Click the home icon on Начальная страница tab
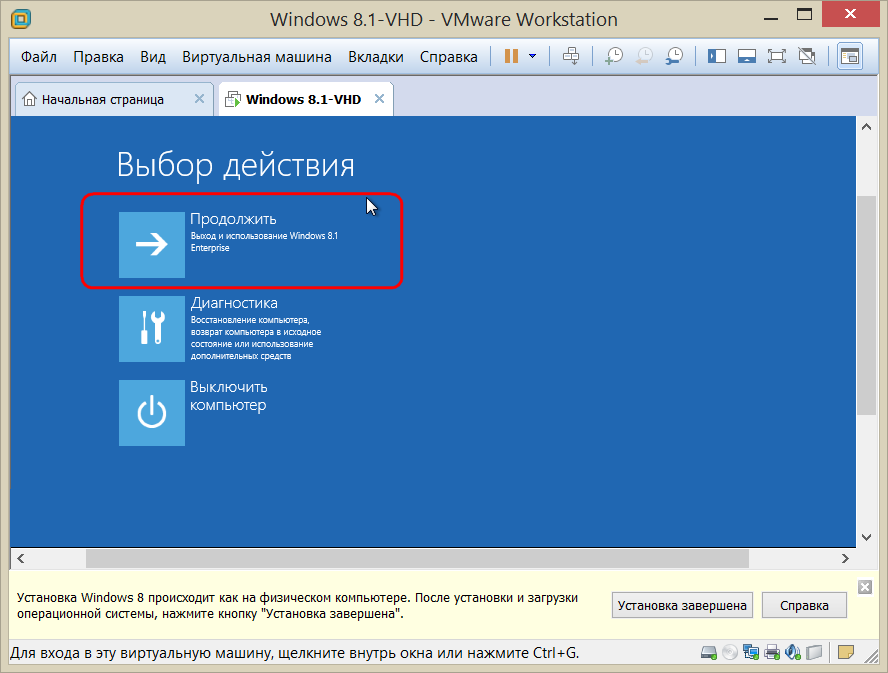Viewport: 888px width, 673px height. pyautogui.click(x=29, y=99)
